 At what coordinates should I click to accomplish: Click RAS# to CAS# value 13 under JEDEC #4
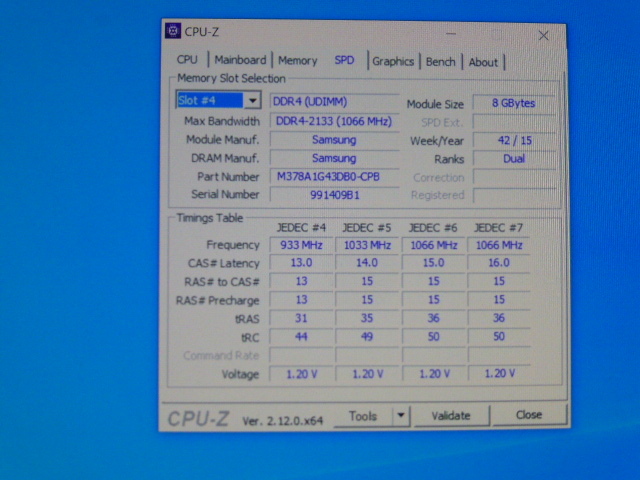[301, 281]
